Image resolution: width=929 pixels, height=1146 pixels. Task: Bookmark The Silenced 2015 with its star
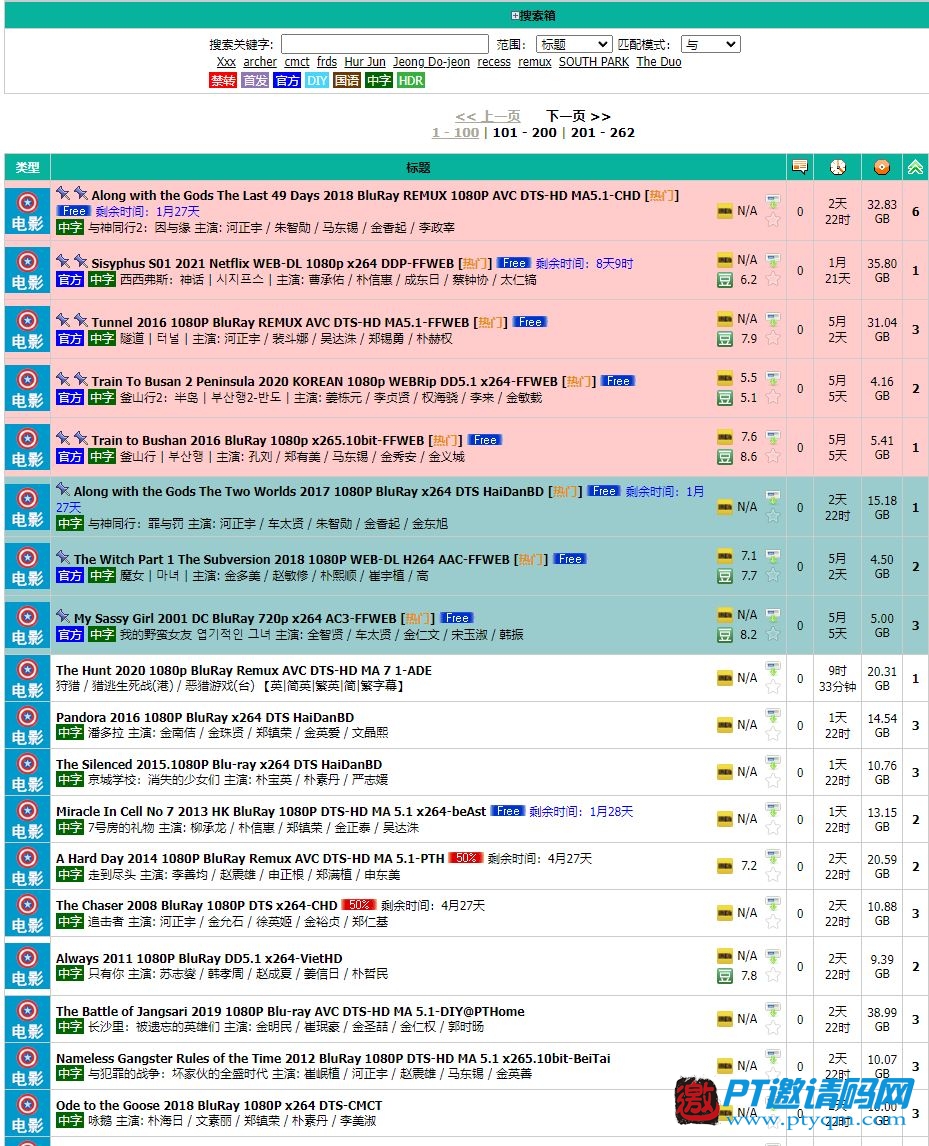click(773, 781)
